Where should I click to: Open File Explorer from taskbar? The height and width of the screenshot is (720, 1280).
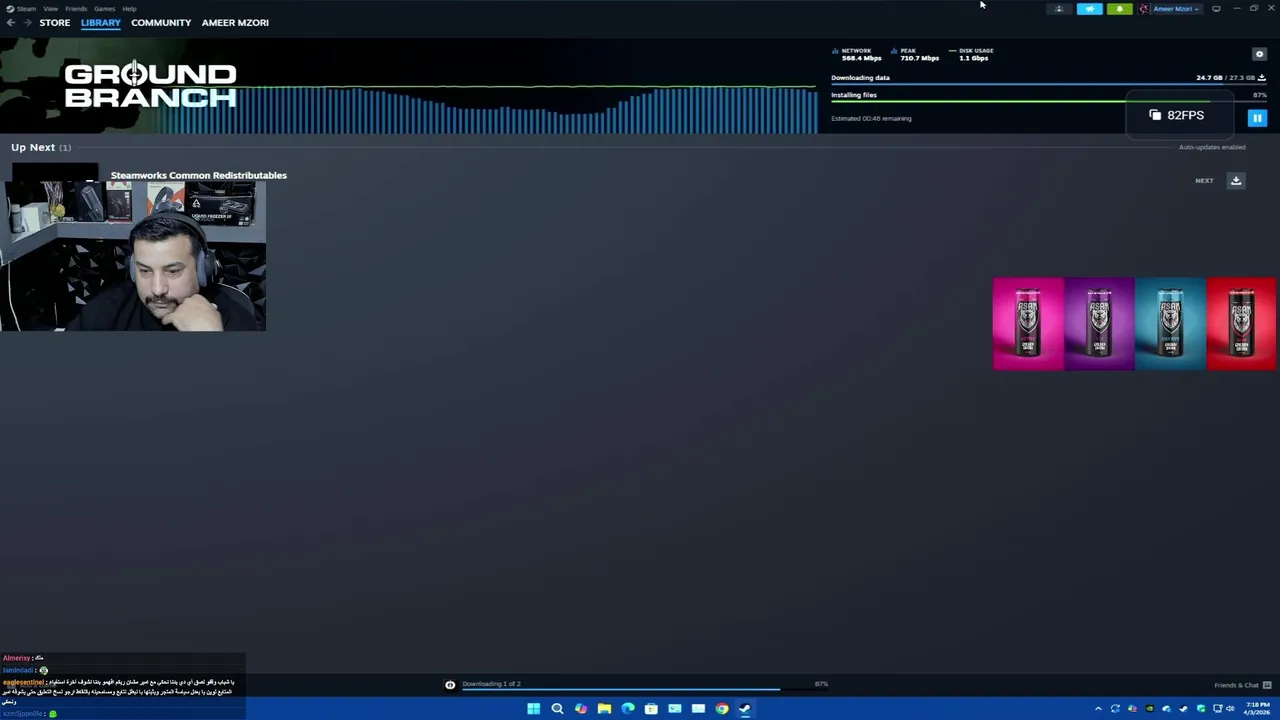(604, 709)
